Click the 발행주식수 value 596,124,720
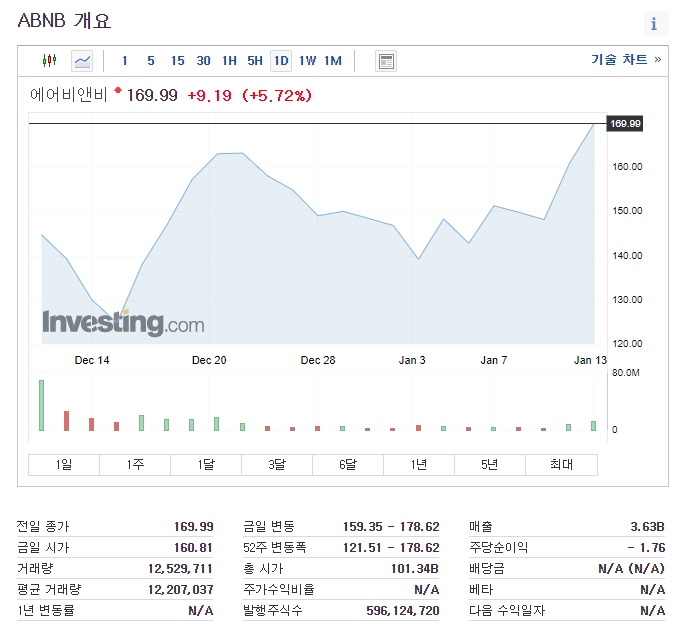679x628 pixels. pyautogui.click(x=403, y=611)
